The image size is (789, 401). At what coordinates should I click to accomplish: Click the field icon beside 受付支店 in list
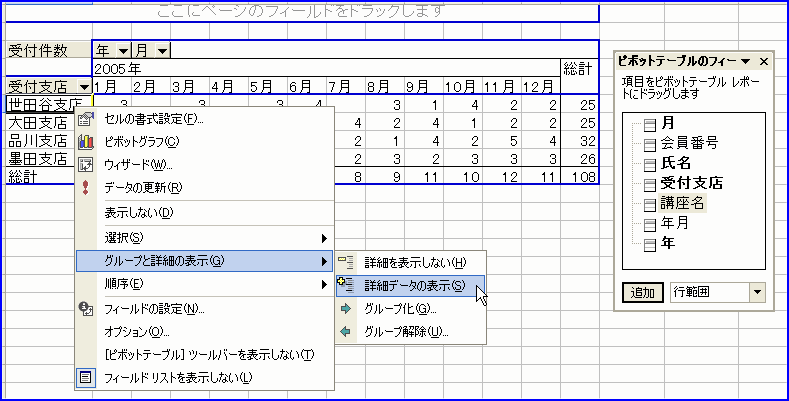(650, 185)
